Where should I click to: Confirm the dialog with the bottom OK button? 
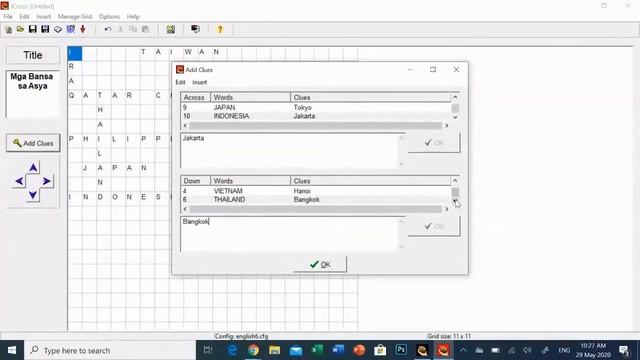click(x=320, y=264)
